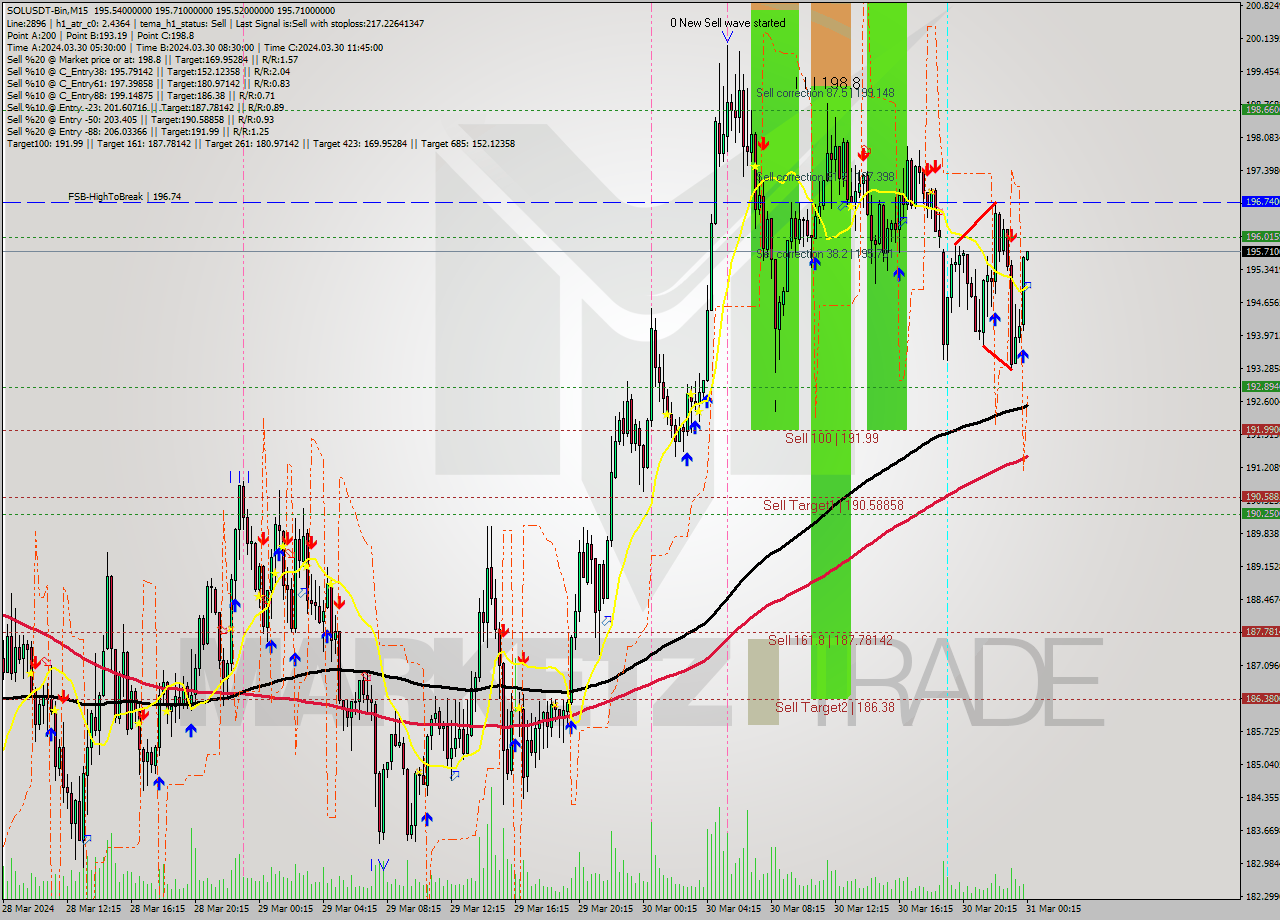The height and width of the screenshot is (920, 1280).
Task: Click the '30 Mar 20:15' time axis label
Action: click(992, 909)
